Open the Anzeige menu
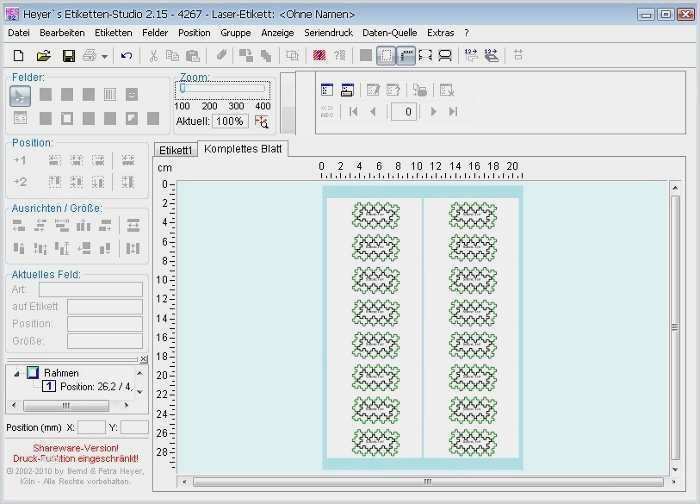 (278, 33)
